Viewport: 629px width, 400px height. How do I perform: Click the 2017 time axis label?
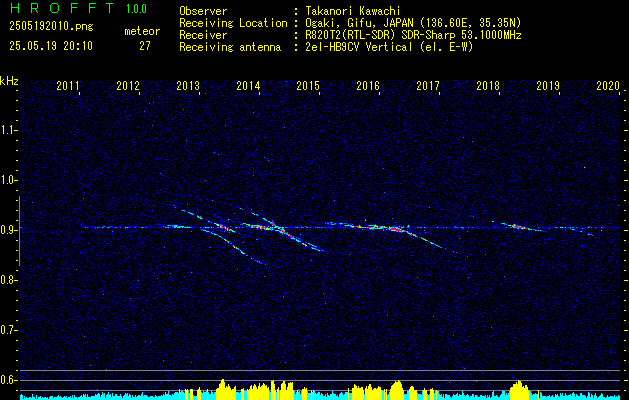tap(428, 85)
